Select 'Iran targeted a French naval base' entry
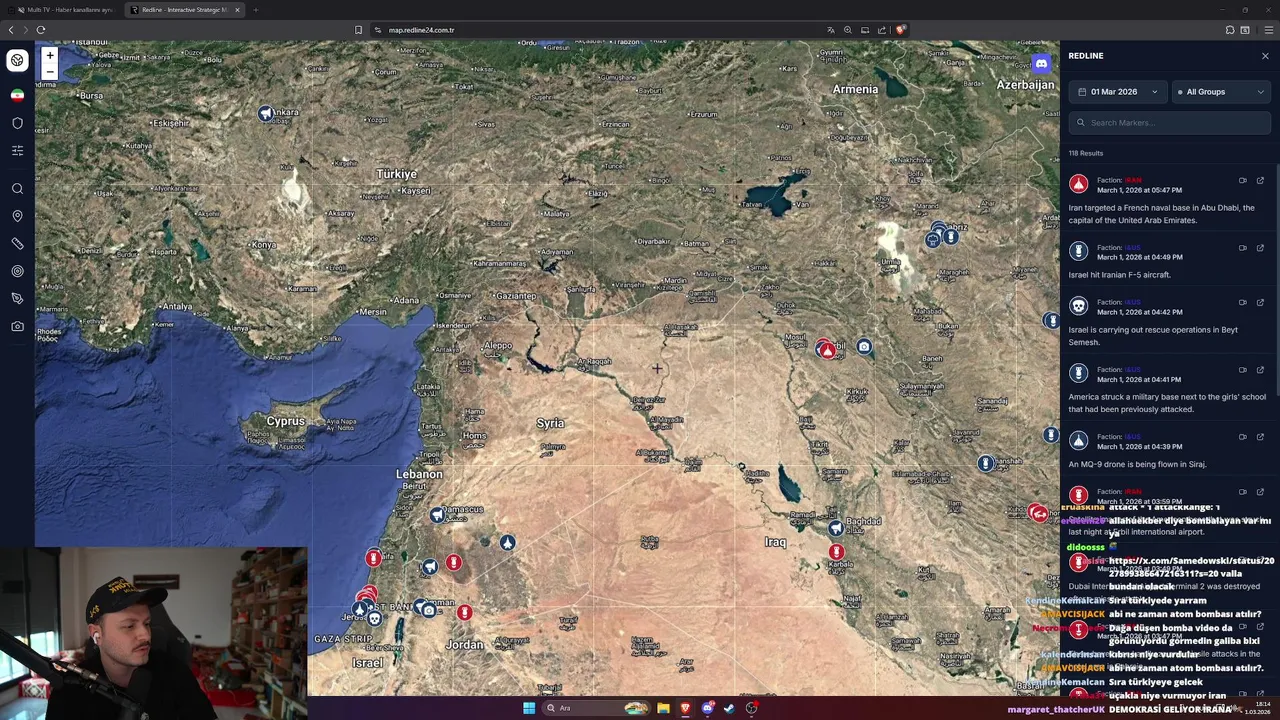The image size is (1280, 720). click(x=1166, y=200)
